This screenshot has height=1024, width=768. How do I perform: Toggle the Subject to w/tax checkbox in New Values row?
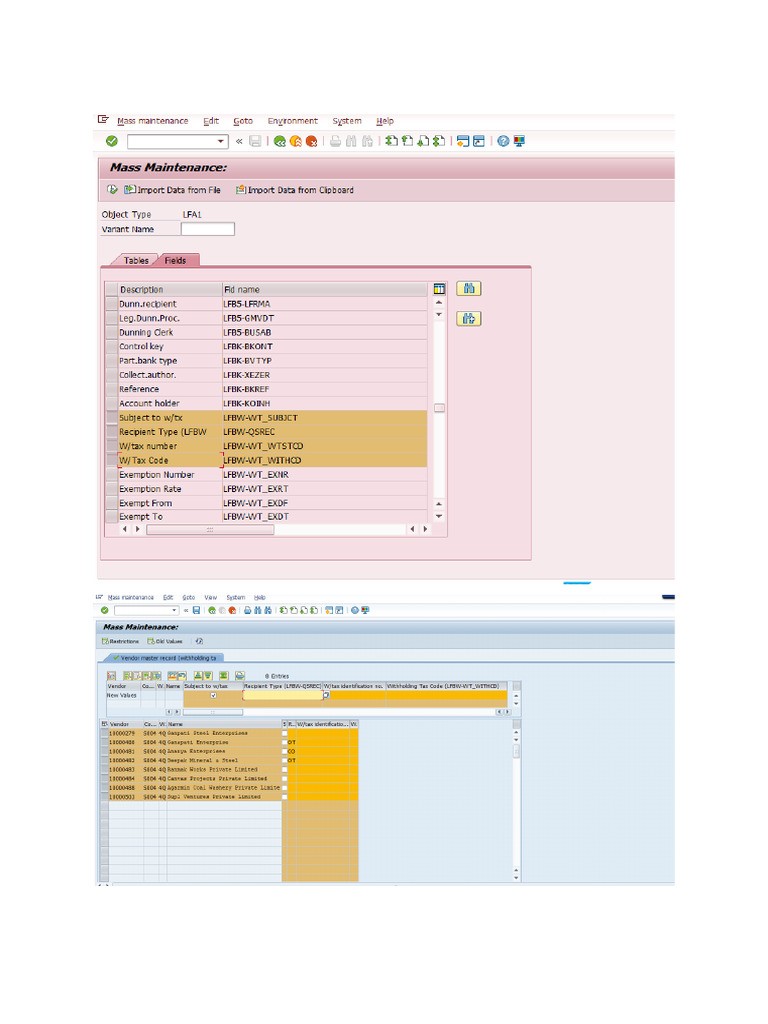(x=213, y=695)
